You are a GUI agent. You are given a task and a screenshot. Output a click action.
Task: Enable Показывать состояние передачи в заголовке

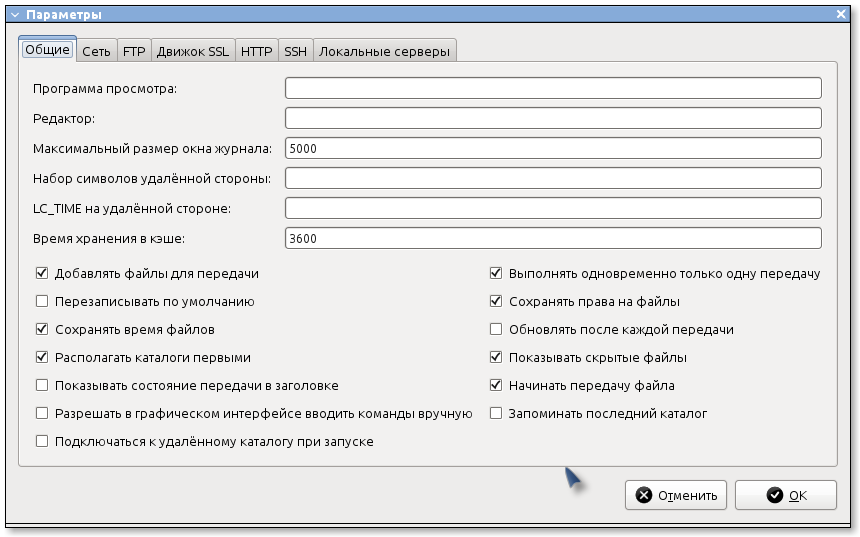click(x=42, y=385)
